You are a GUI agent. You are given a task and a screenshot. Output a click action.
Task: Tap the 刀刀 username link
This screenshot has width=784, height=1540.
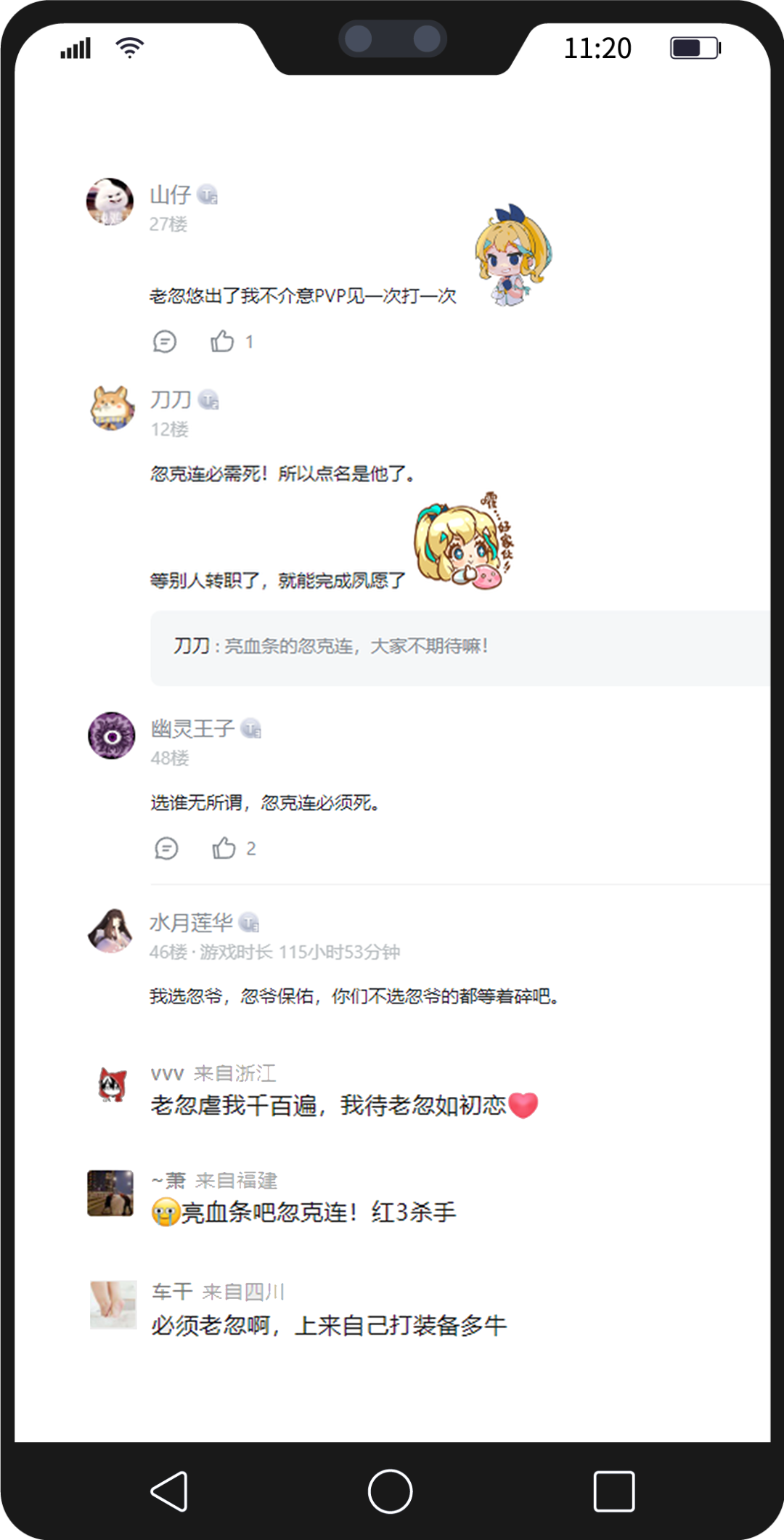pyautogui.click(x=171, y=399)
